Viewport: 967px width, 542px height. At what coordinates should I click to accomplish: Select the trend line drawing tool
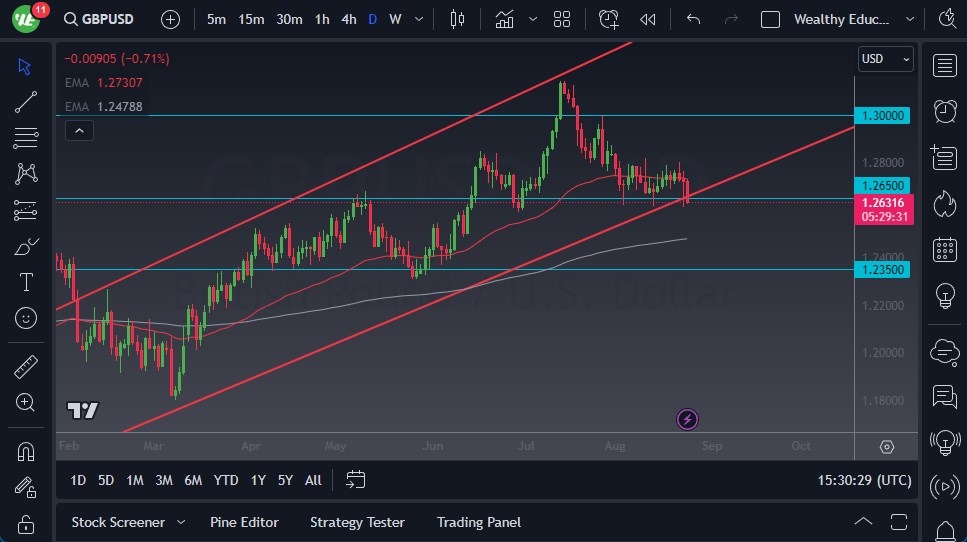(x=25, y=102)
